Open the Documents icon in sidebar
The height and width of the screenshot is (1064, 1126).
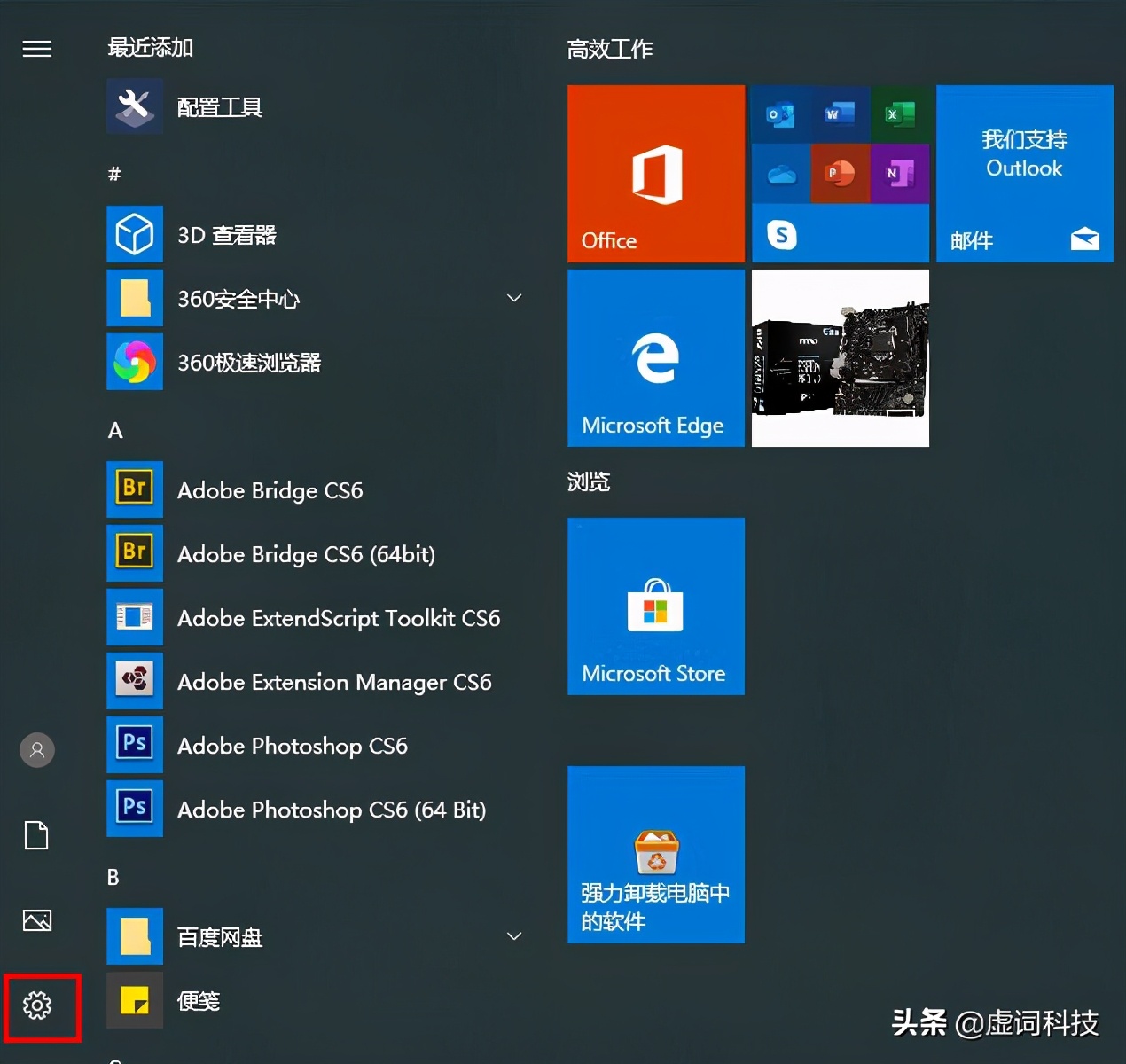[x=36, y=834]
